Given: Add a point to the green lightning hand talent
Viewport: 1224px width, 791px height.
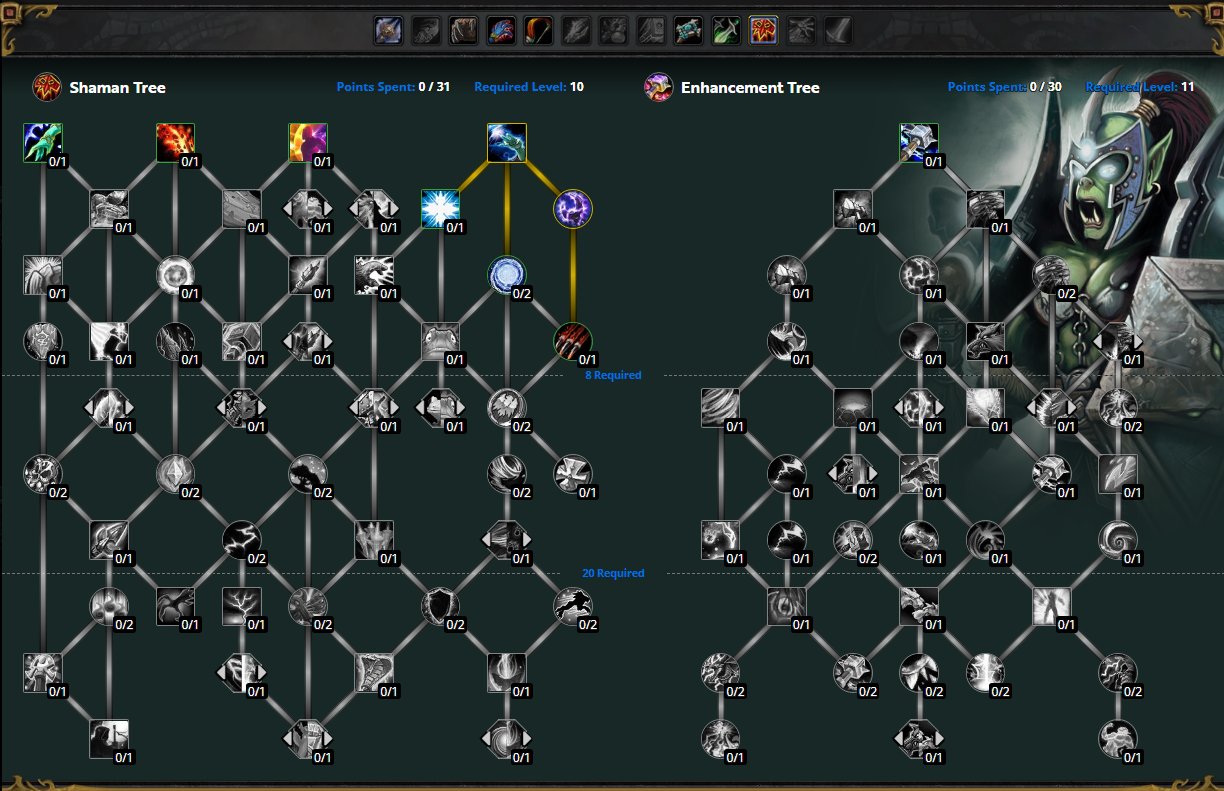Looking at the screenshot, I should [x=43, y=143].
